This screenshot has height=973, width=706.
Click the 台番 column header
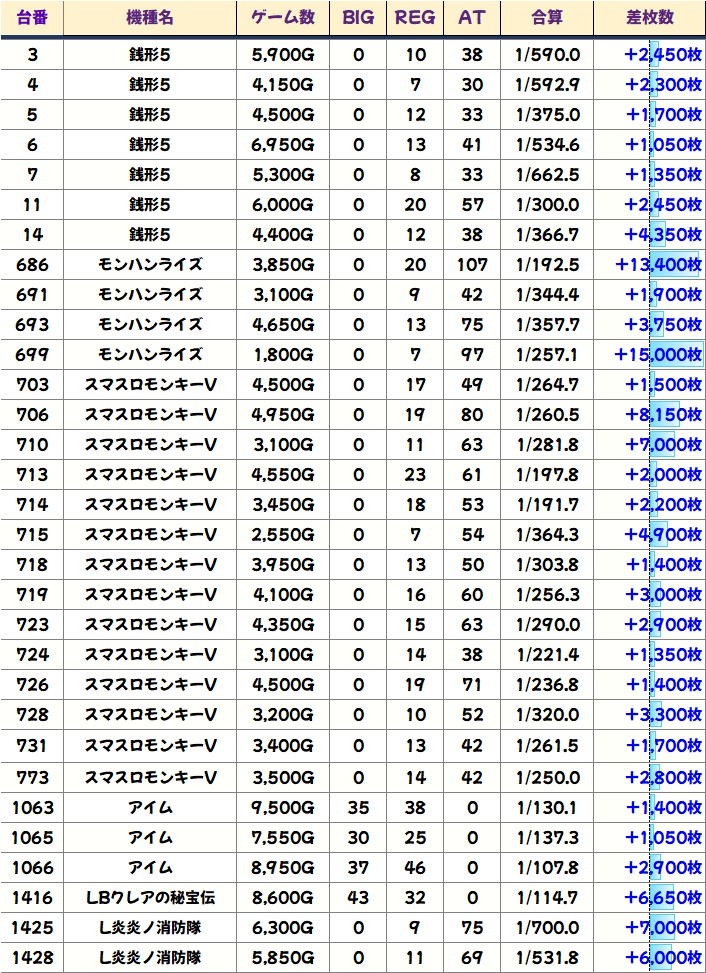coord(32,18)
